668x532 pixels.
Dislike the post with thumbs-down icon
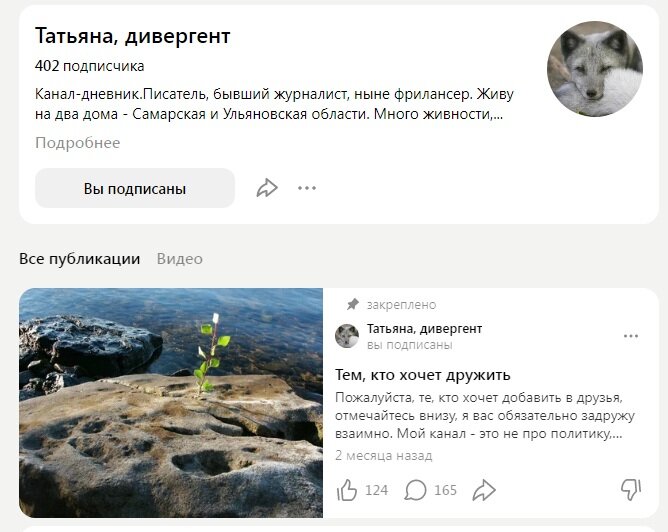(x=631, y=490)
